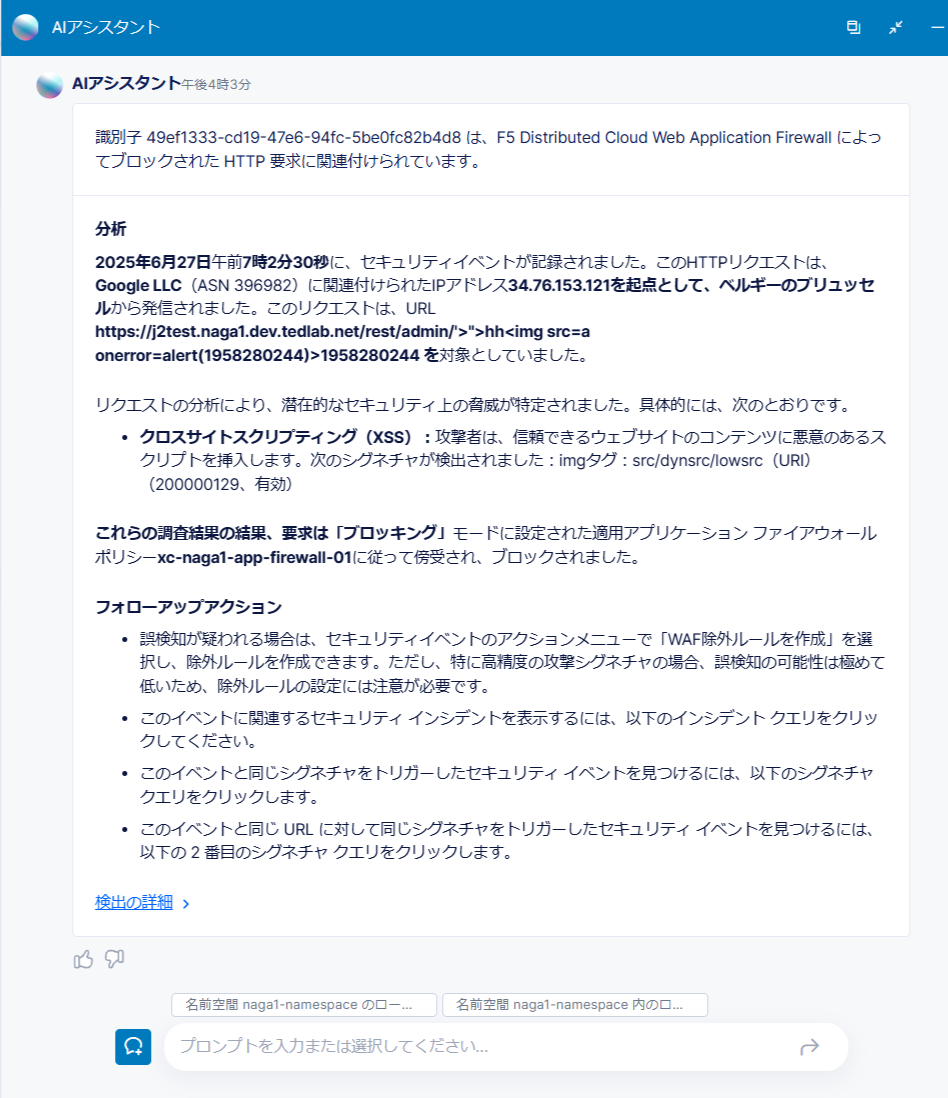Give the response a thumbs down
Viewport: 948px width, 1098px height.
(x=114, y=959)
